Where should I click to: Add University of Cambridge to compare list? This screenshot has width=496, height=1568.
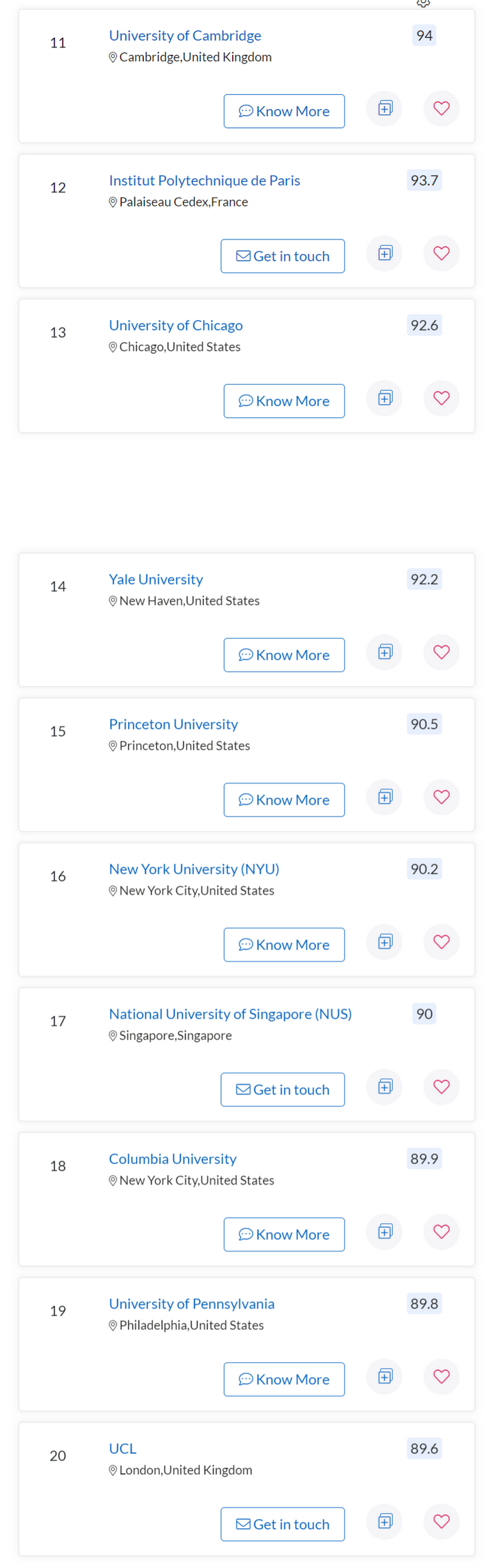click(385, 108)
